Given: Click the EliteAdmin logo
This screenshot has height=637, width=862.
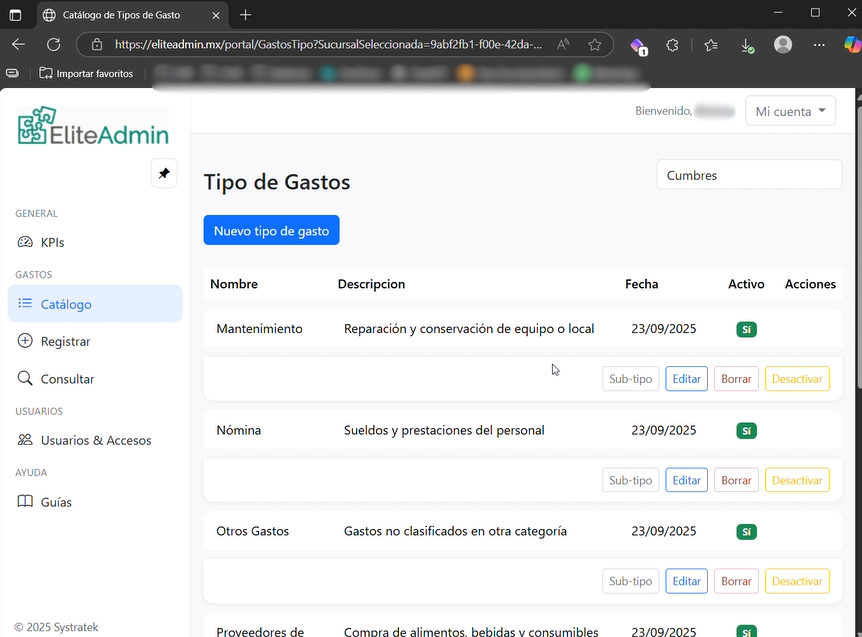Looking at the screenshot, I should (x=93, y=127).
